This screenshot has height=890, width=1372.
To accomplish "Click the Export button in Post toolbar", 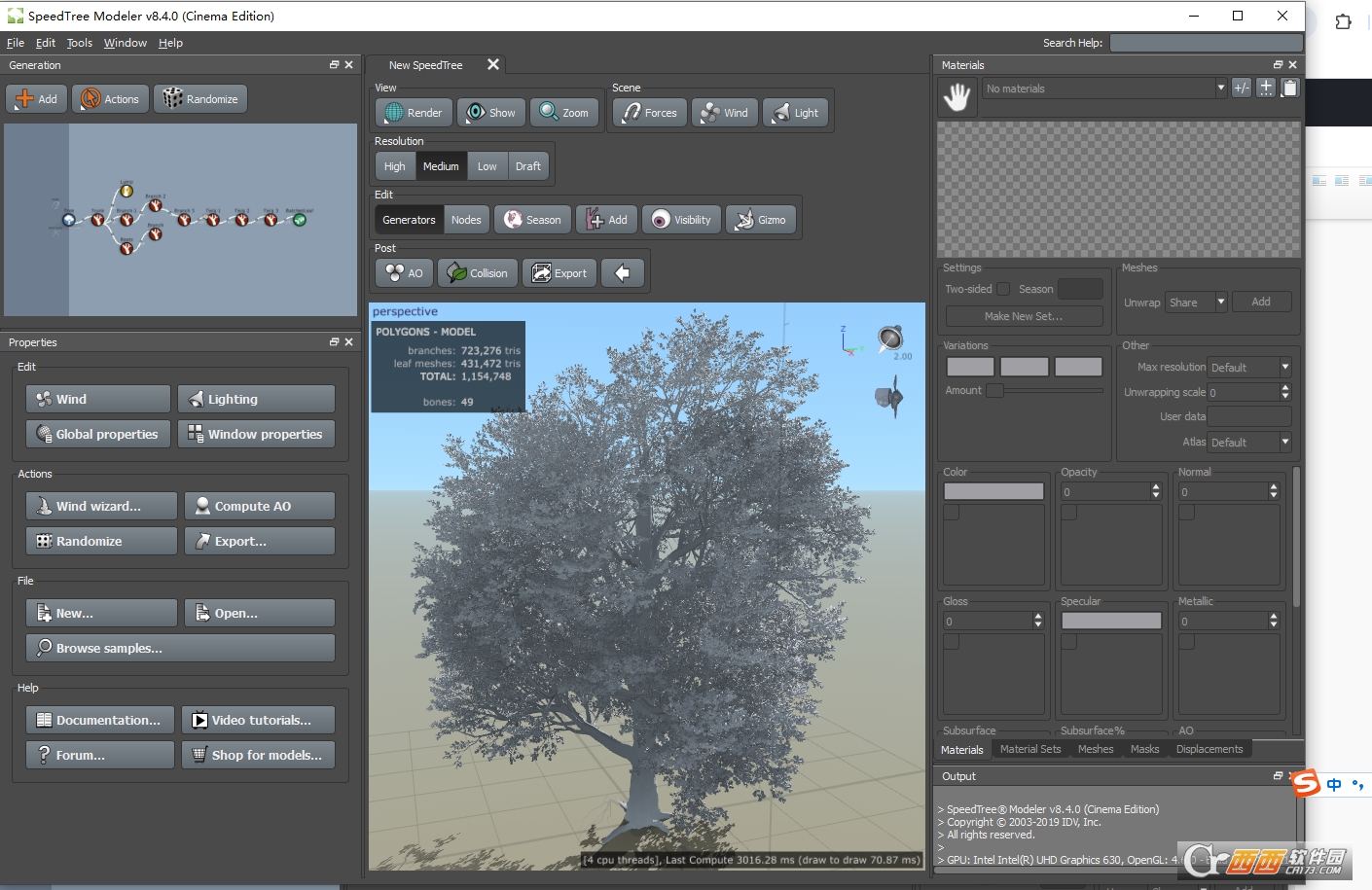I will (560, 273).
